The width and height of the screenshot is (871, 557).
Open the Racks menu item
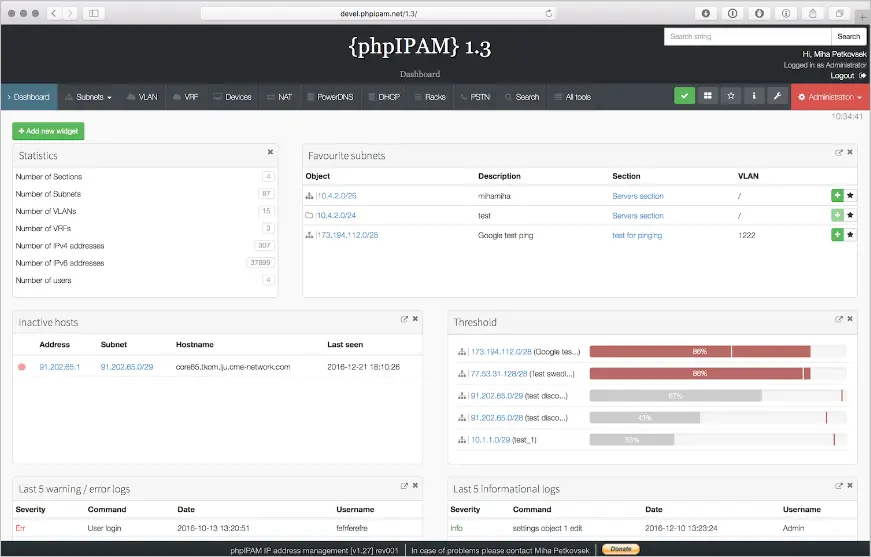point(431,97)
